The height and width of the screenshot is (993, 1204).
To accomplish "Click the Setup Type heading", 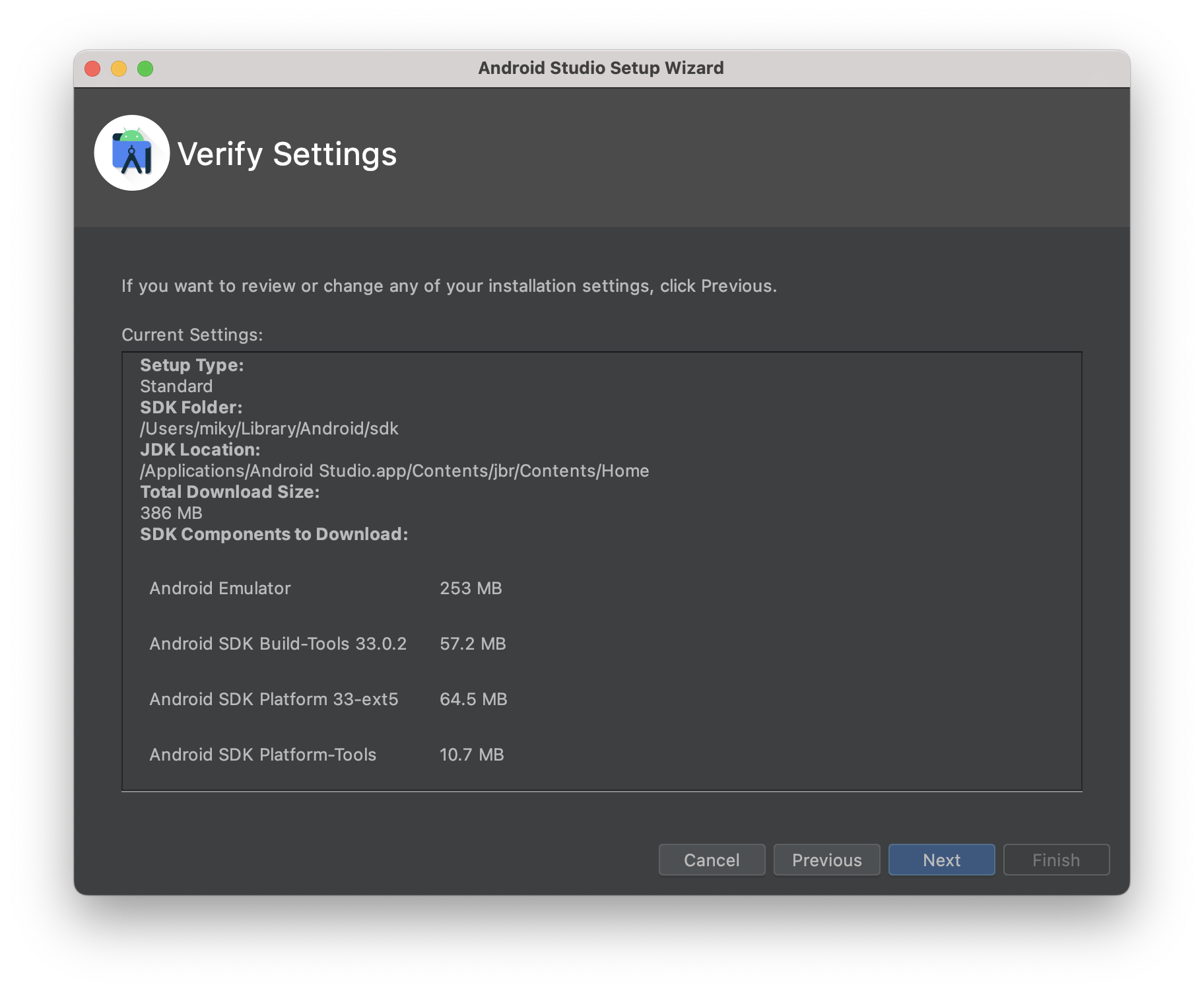I will click(x=192, y=365).
